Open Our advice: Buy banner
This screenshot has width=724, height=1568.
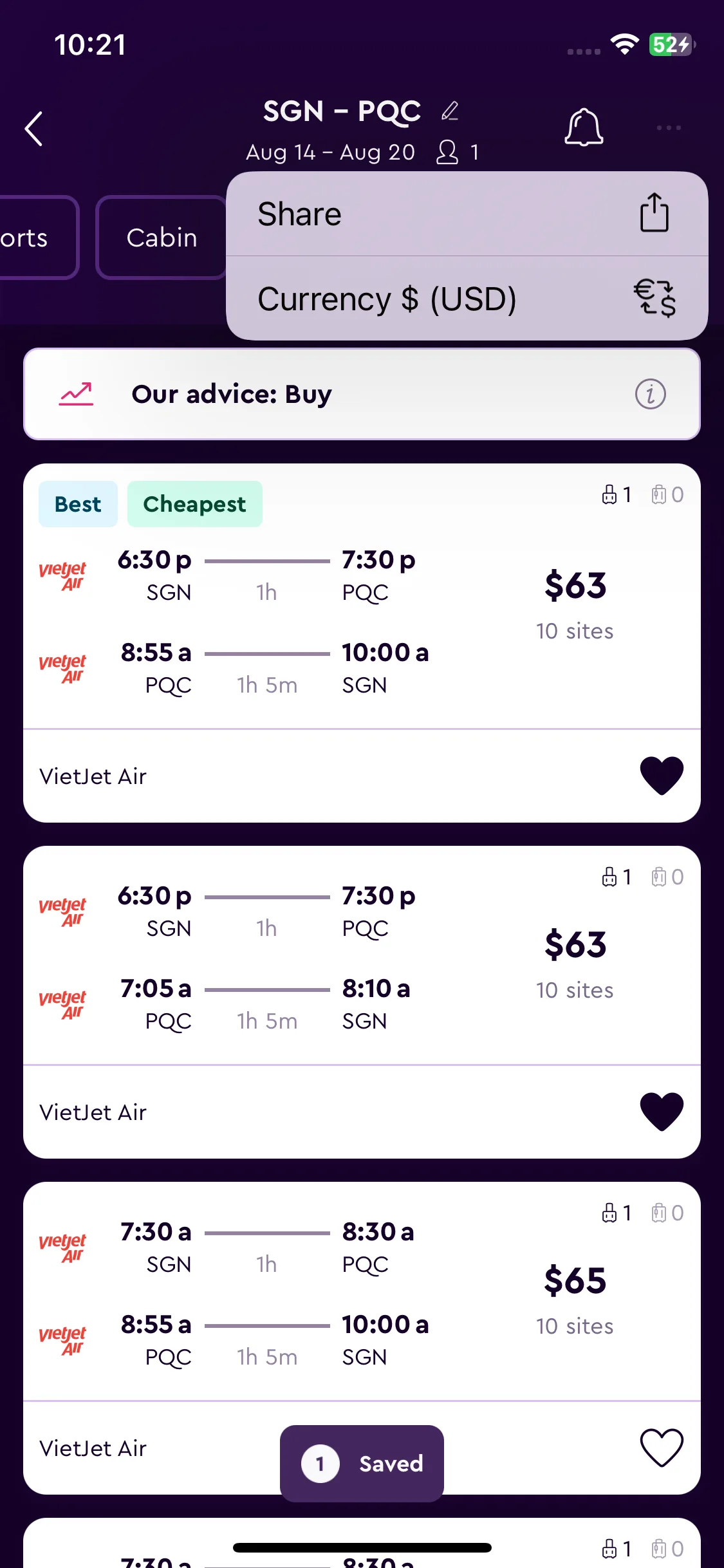click(362, 394)
